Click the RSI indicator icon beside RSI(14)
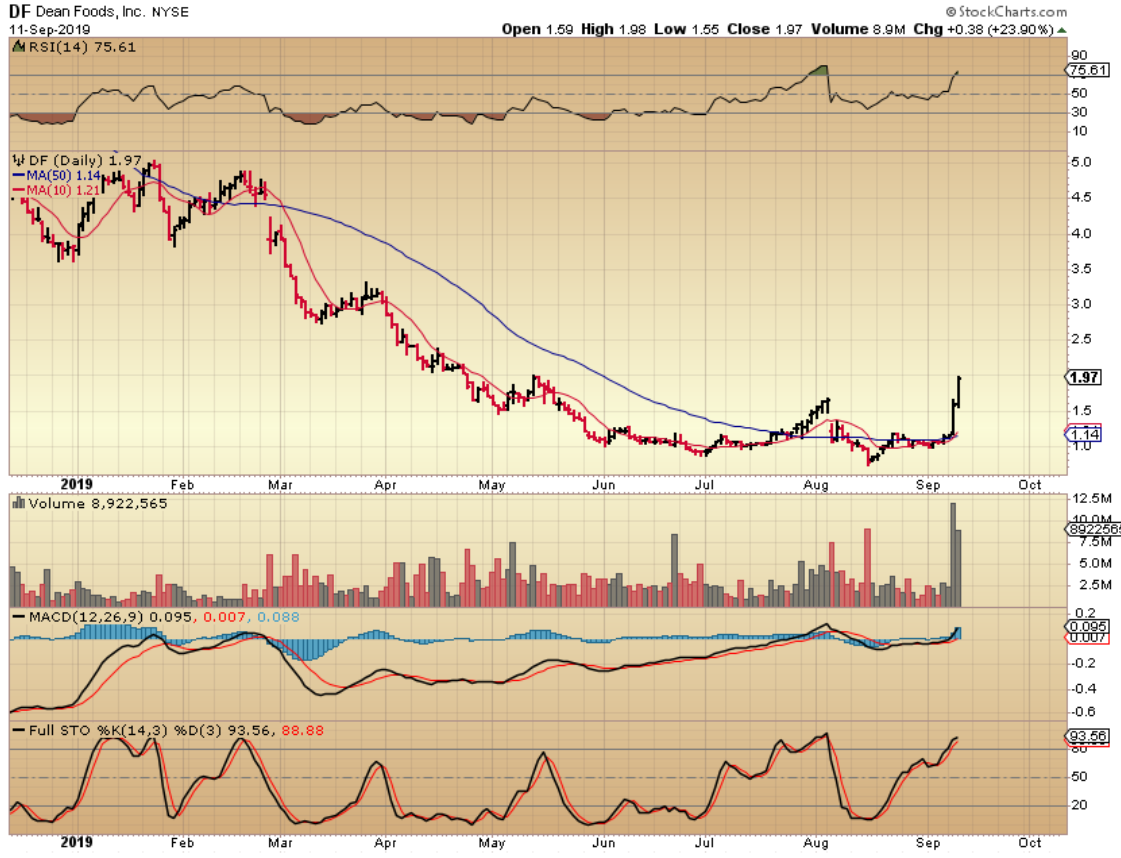Viewport: 1121px width, 858px height. (x=19, y=47)
